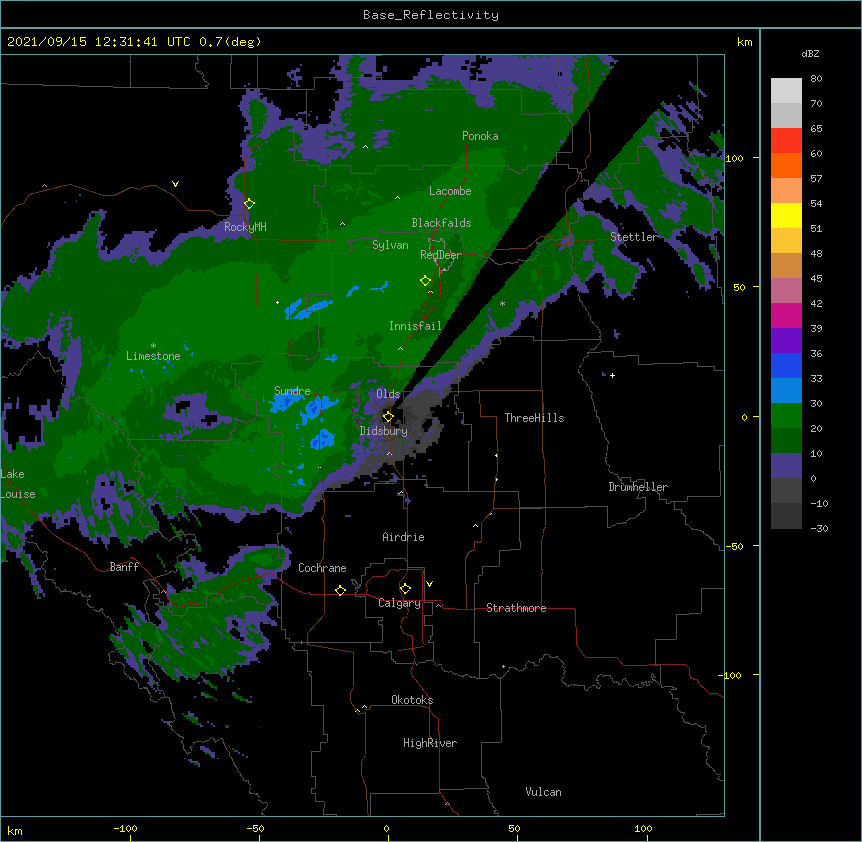Select the Banff label

click(x=124, y=567)
